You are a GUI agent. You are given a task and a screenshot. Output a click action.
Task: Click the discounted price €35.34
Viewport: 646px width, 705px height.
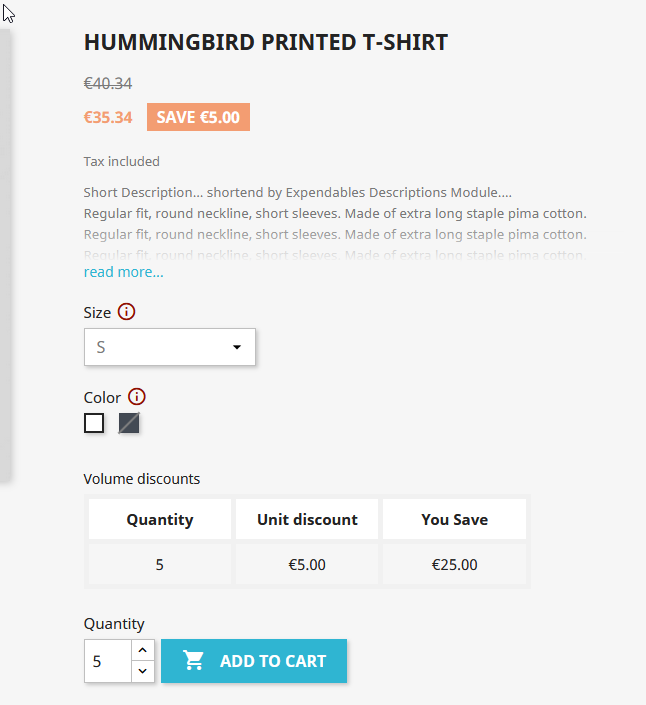click(108, 117)
